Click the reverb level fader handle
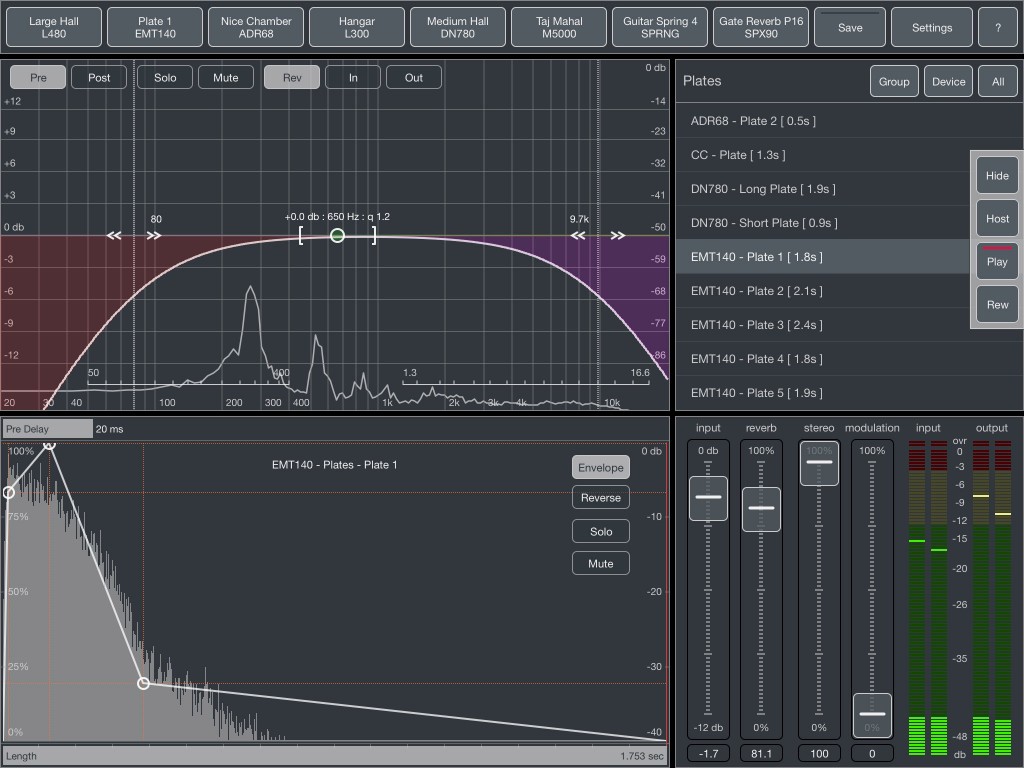This screenshot has width=1024, height=768. (761, 508)
